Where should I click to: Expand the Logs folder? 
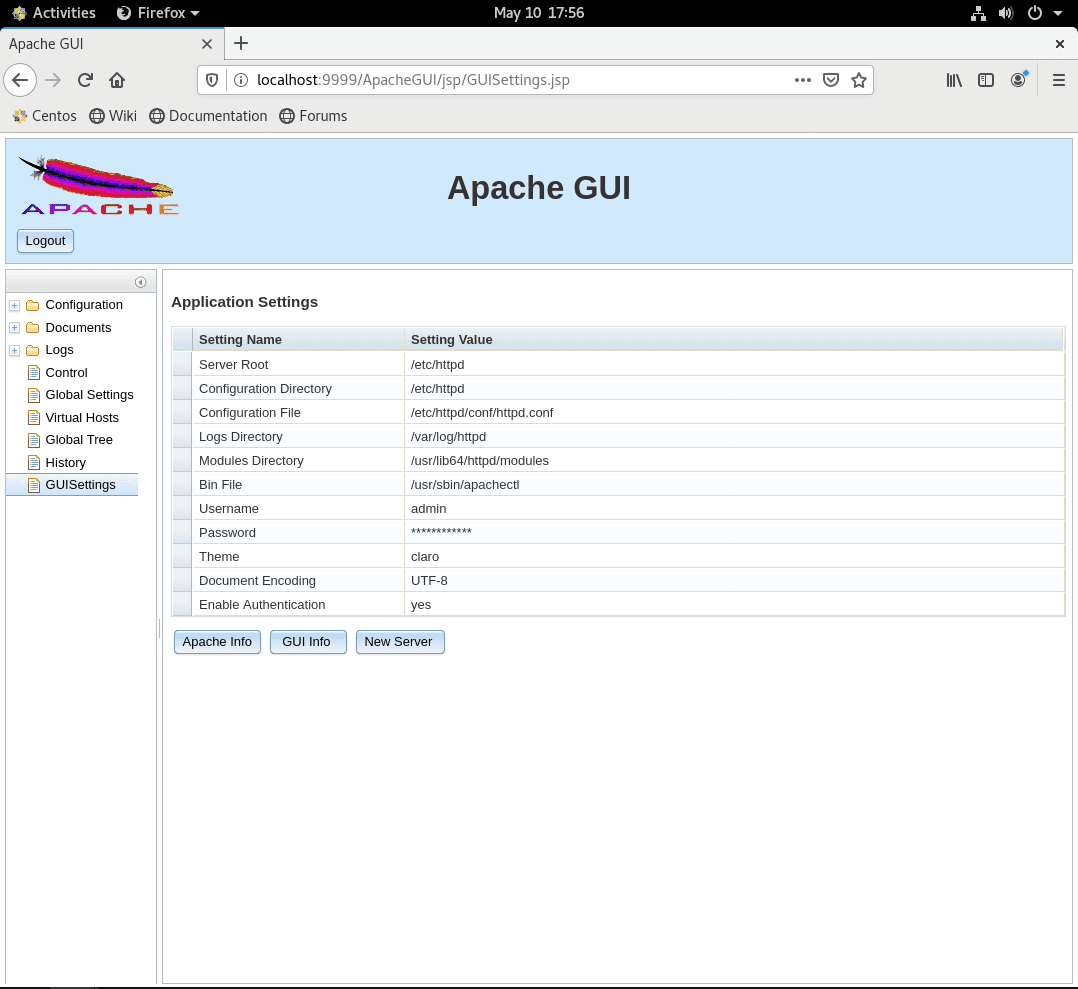14,349
